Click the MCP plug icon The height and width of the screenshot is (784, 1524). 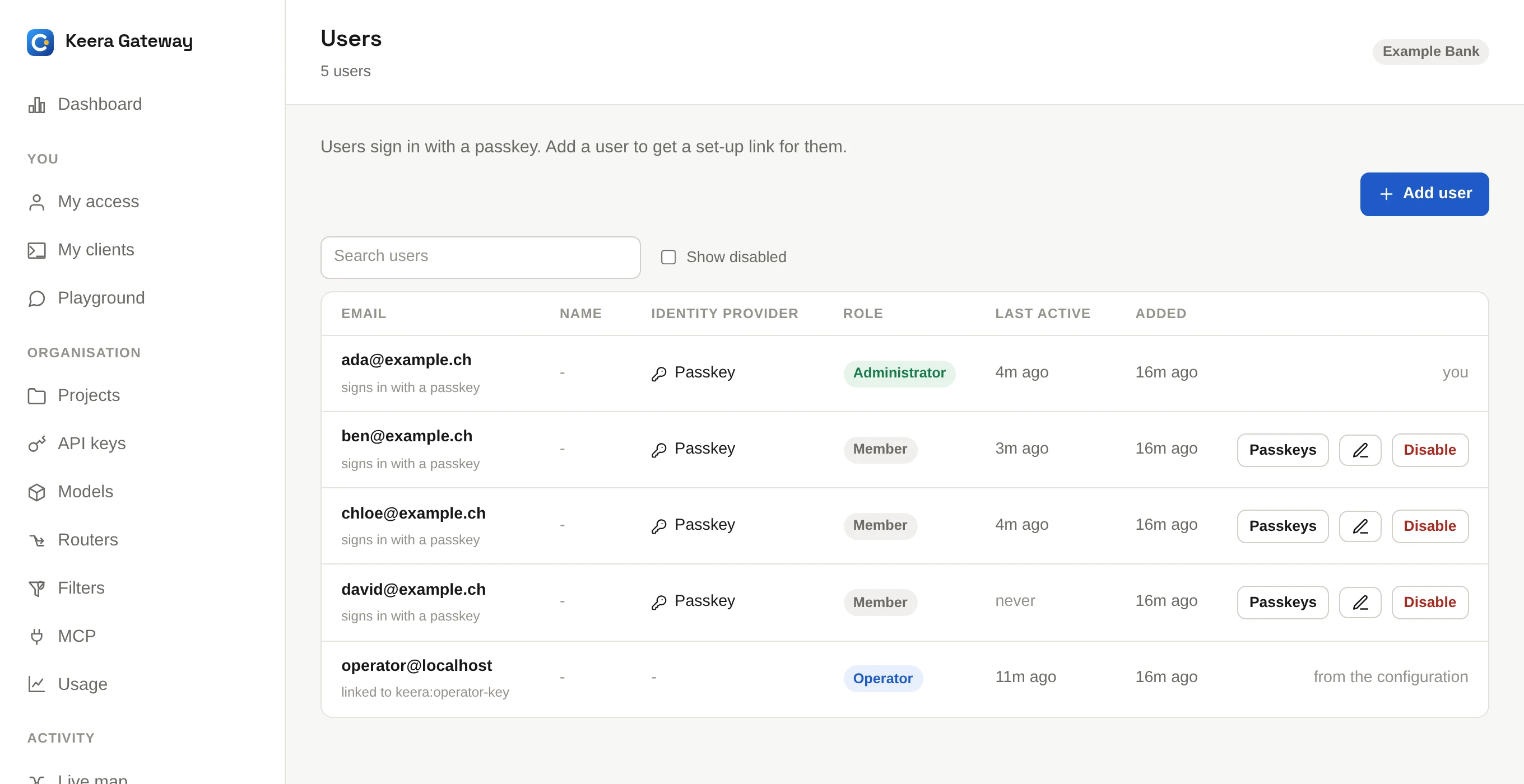36,636
